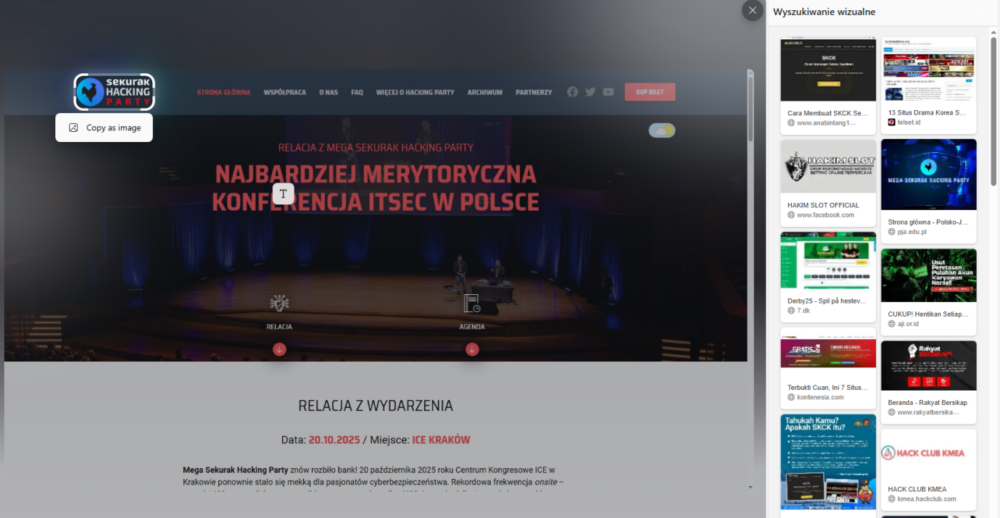Open 'HAKIM SLOT OFFICIAL' facebook result
Viewport: 1000px width, 518px height.
(828, 182)
